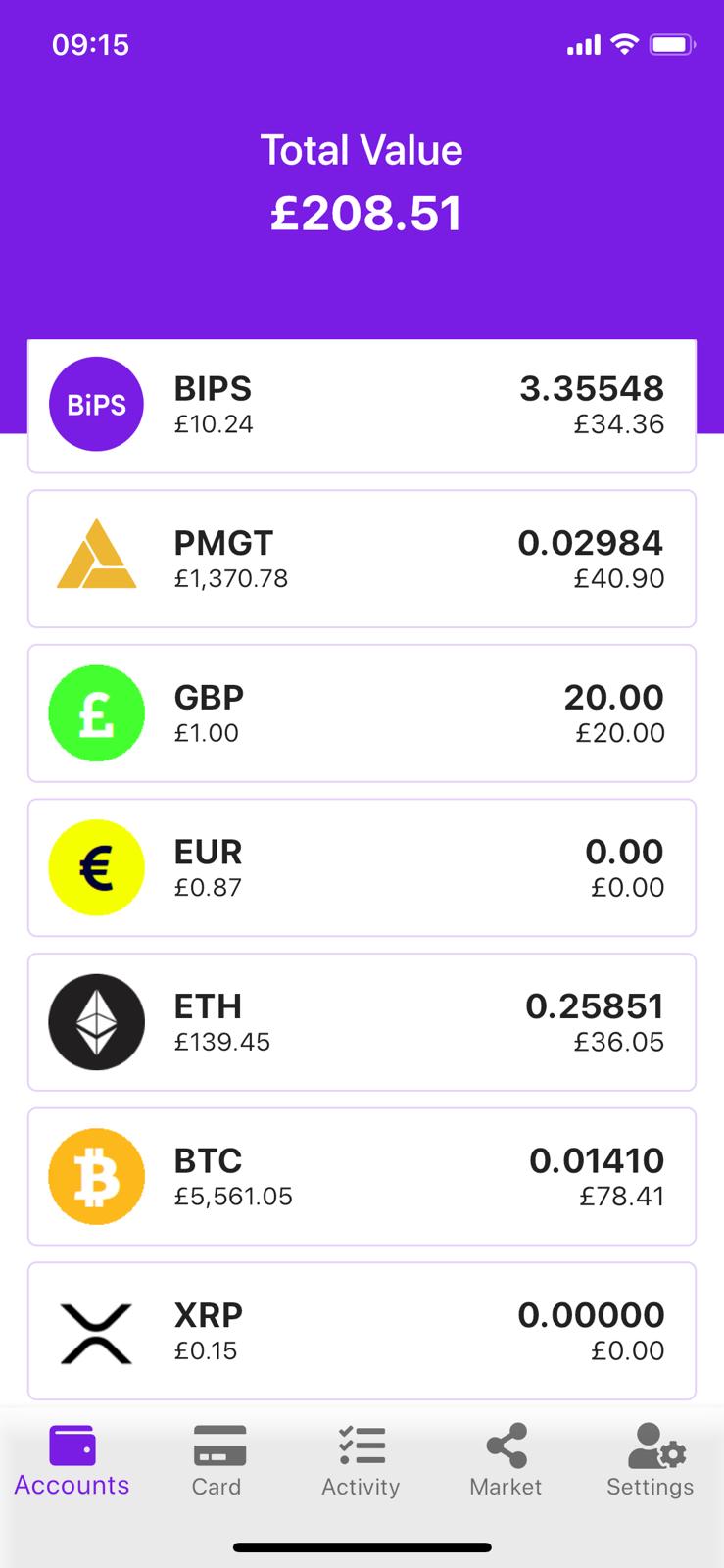724x1568 pixels.
Task: Tap the green pound sterling icon
Action: pos(96,713)
